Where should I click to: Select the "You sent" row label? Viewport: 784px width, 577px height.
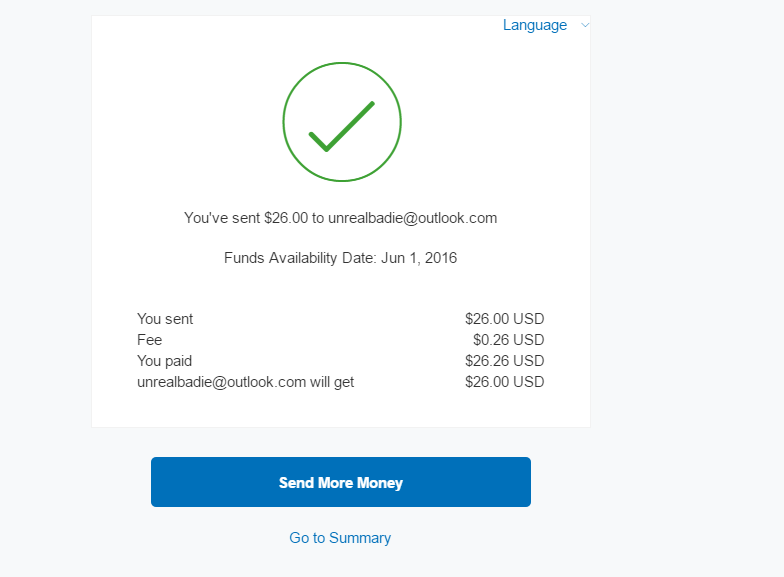click(165, 319)
